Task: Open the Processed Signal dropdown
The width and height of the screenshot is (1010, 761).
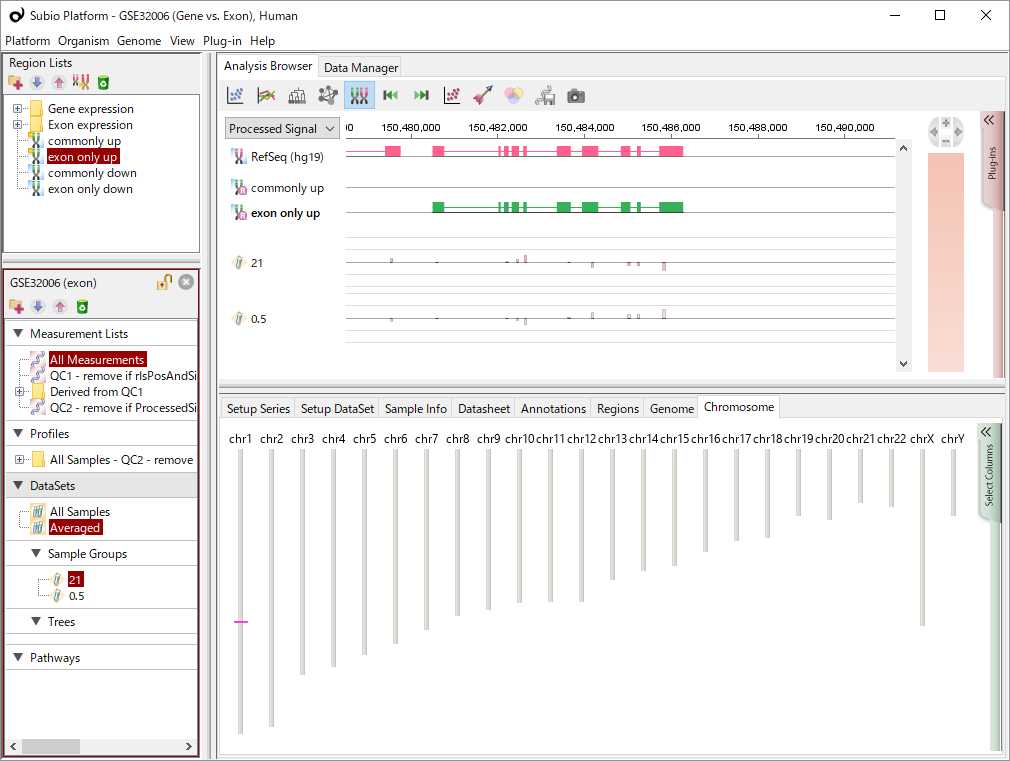Action: pyautogui.click(x=282, y=129)
